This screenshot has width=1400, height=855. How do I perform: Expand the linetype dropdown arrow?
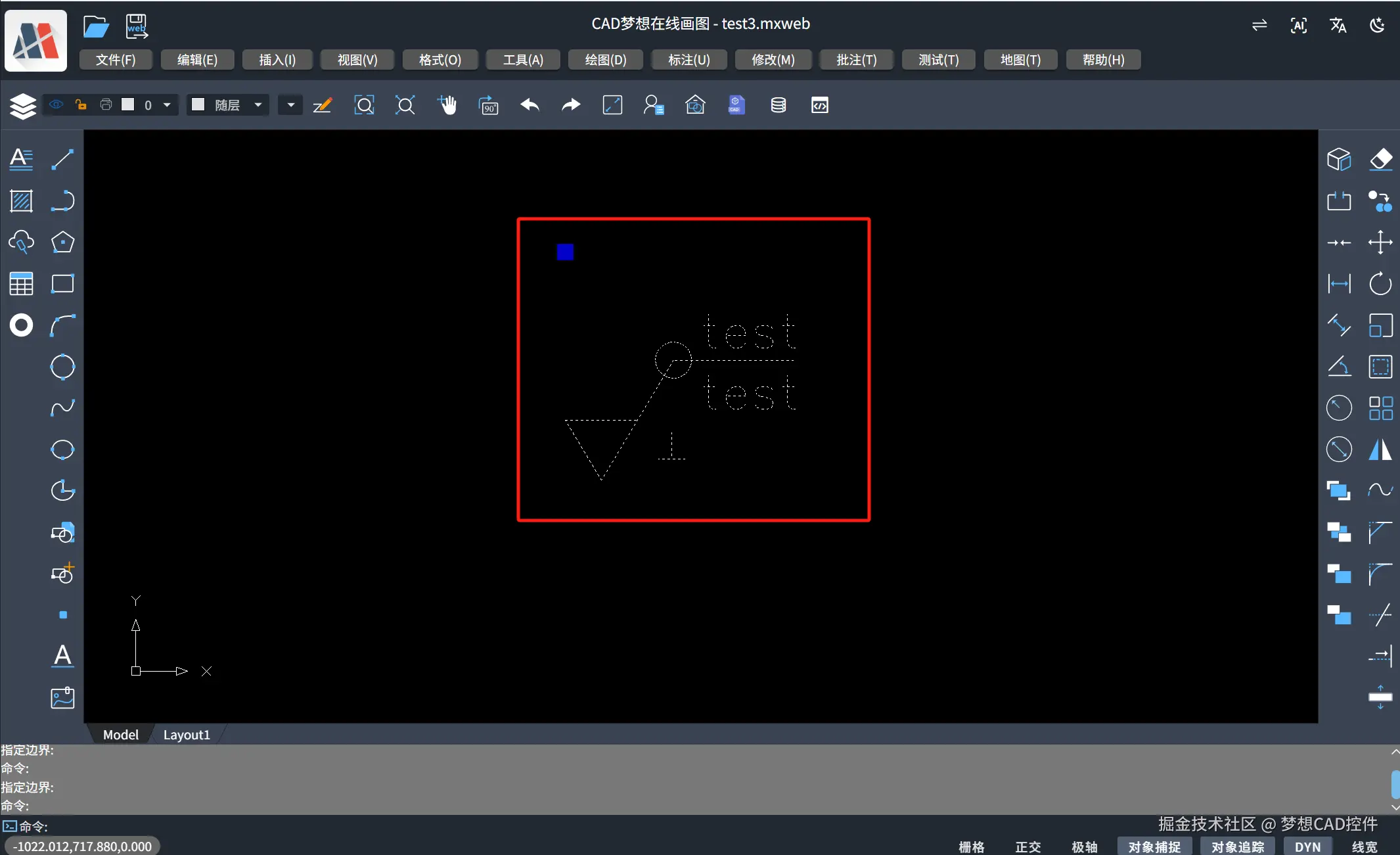tap(289, 104)
